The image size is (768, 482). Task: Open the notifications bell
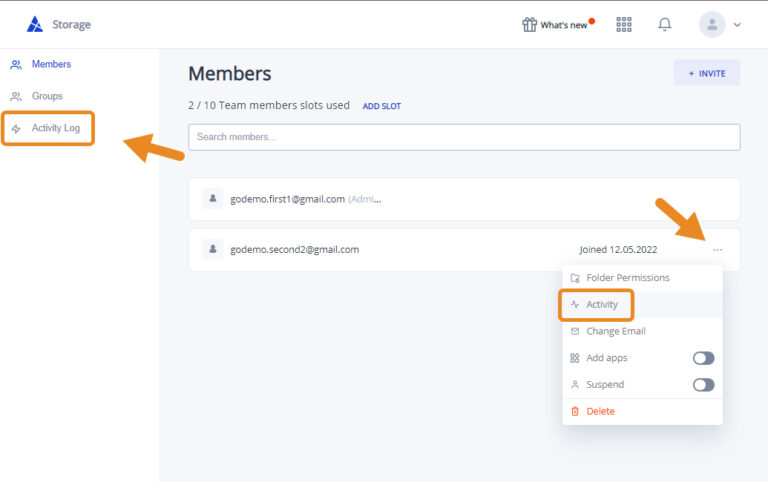(664, 24)
